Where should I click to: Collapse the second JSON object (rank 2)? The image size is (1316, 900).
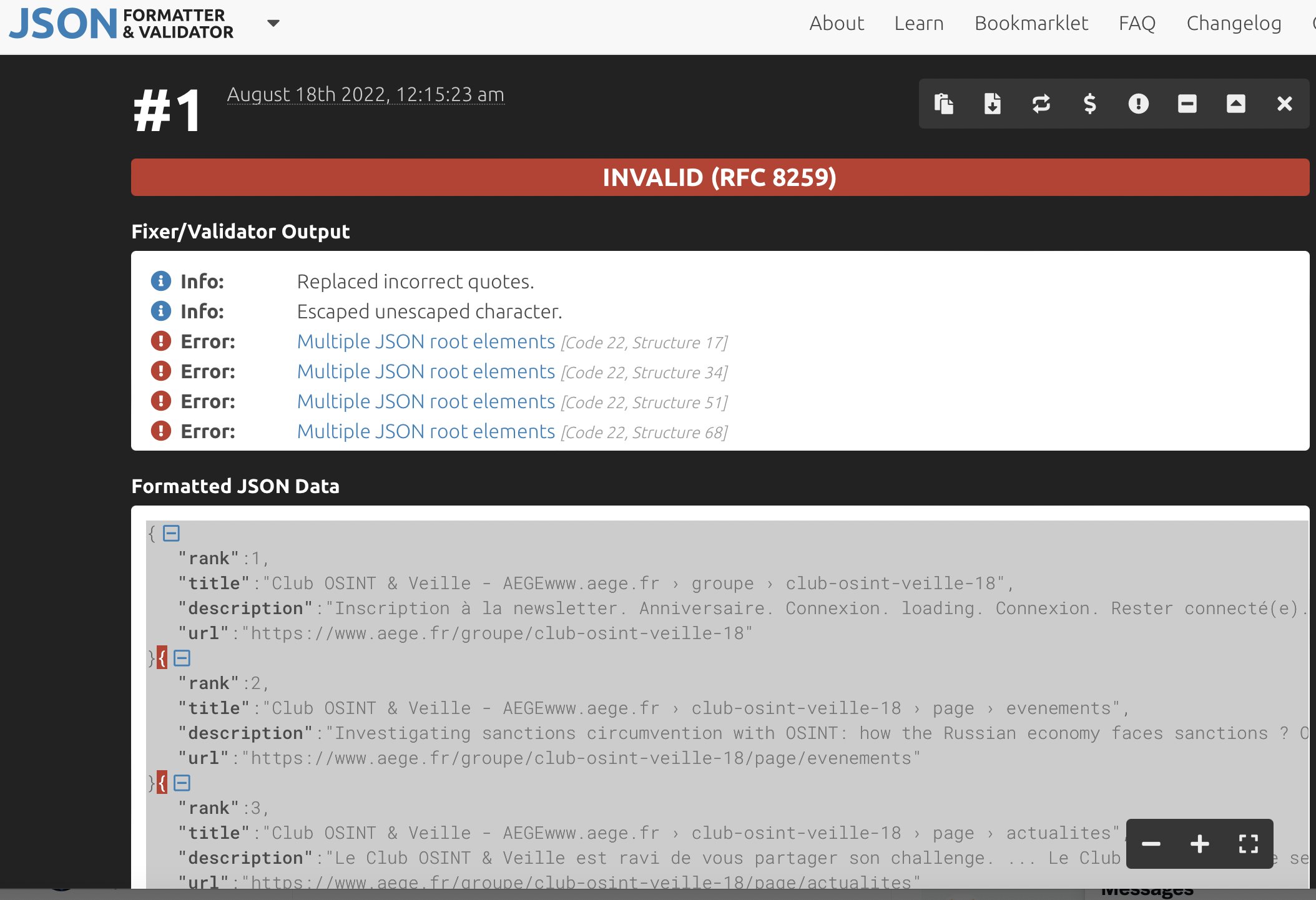[x=182, y=658]
